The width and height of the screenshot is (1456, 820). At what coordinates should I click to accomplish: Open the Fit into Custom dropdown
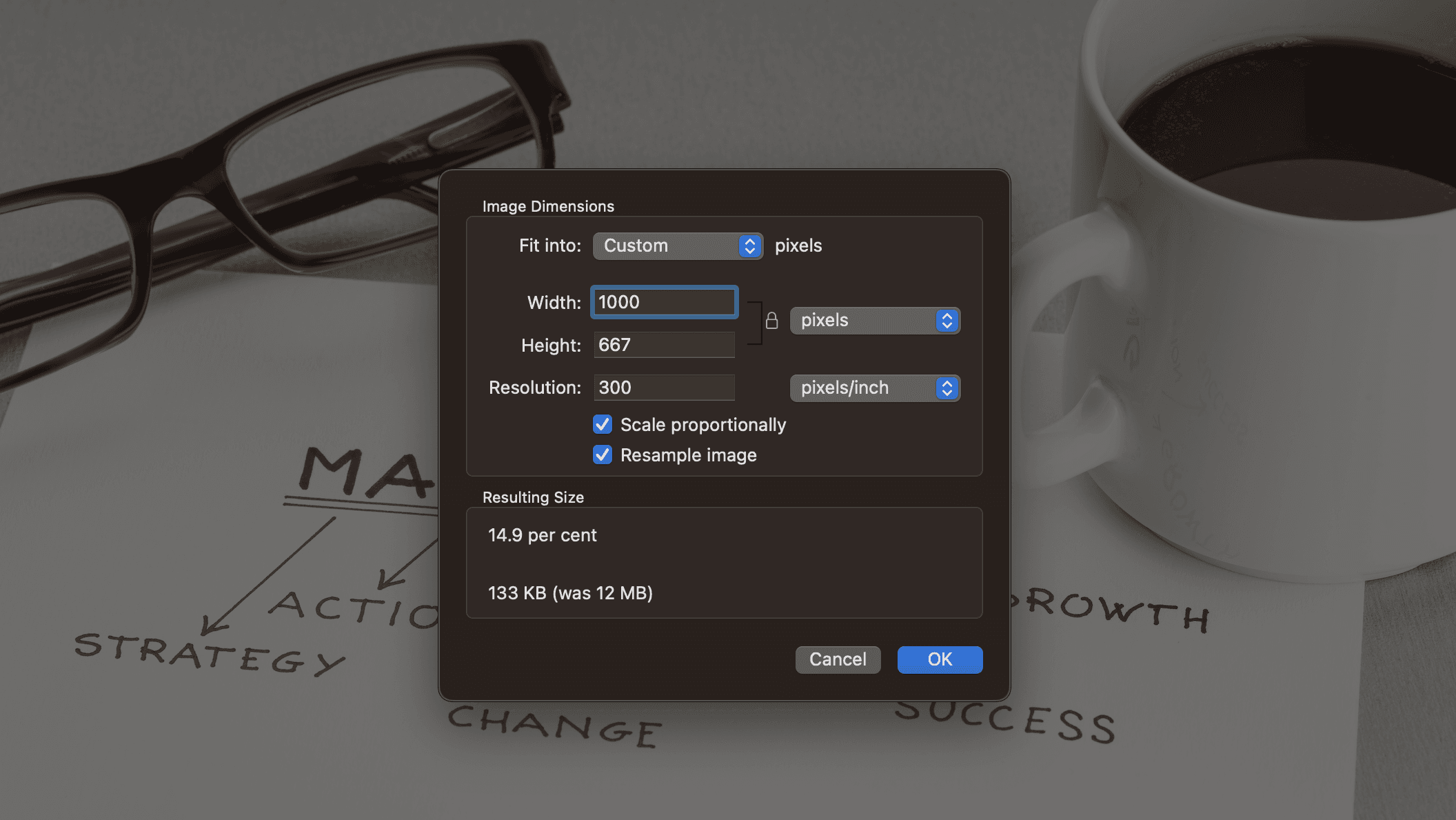[666, 246]
